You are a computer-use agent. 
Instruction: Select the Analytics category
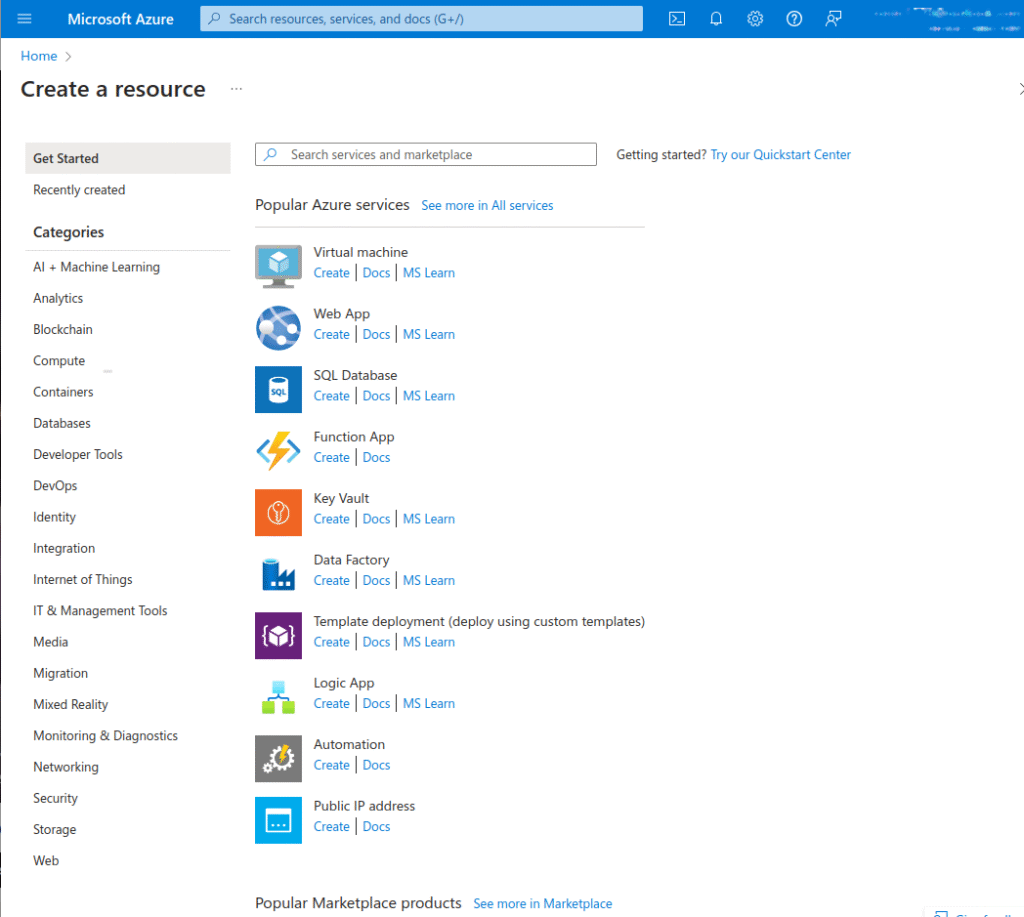tap(58, 298)
